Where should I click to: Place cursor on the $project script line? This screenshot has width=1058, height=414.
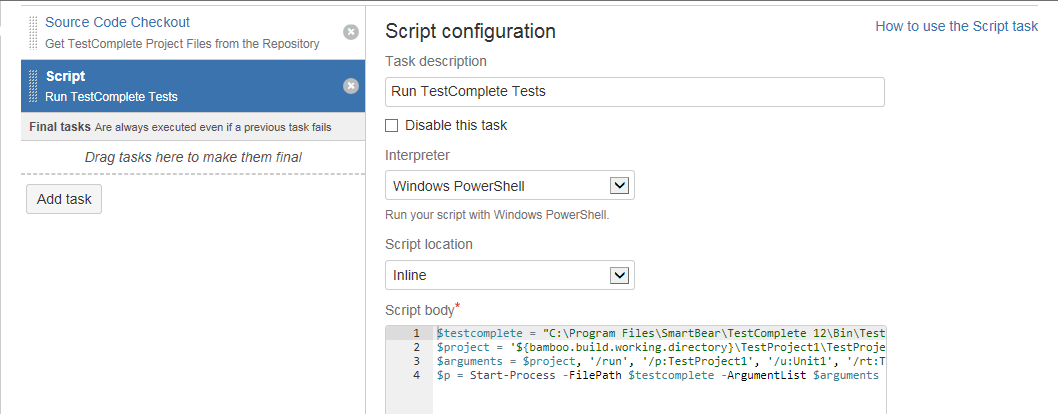tap(660, 347)
